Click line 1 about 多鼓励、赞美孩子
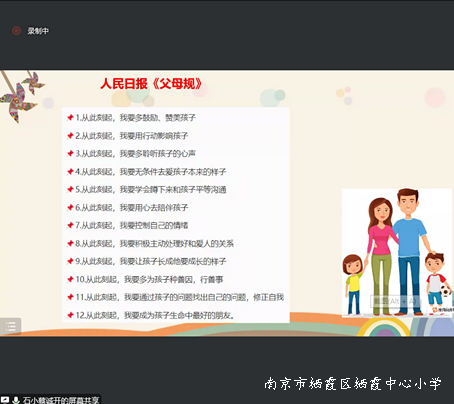Screen dimensions: 454x404 (135, 118)
